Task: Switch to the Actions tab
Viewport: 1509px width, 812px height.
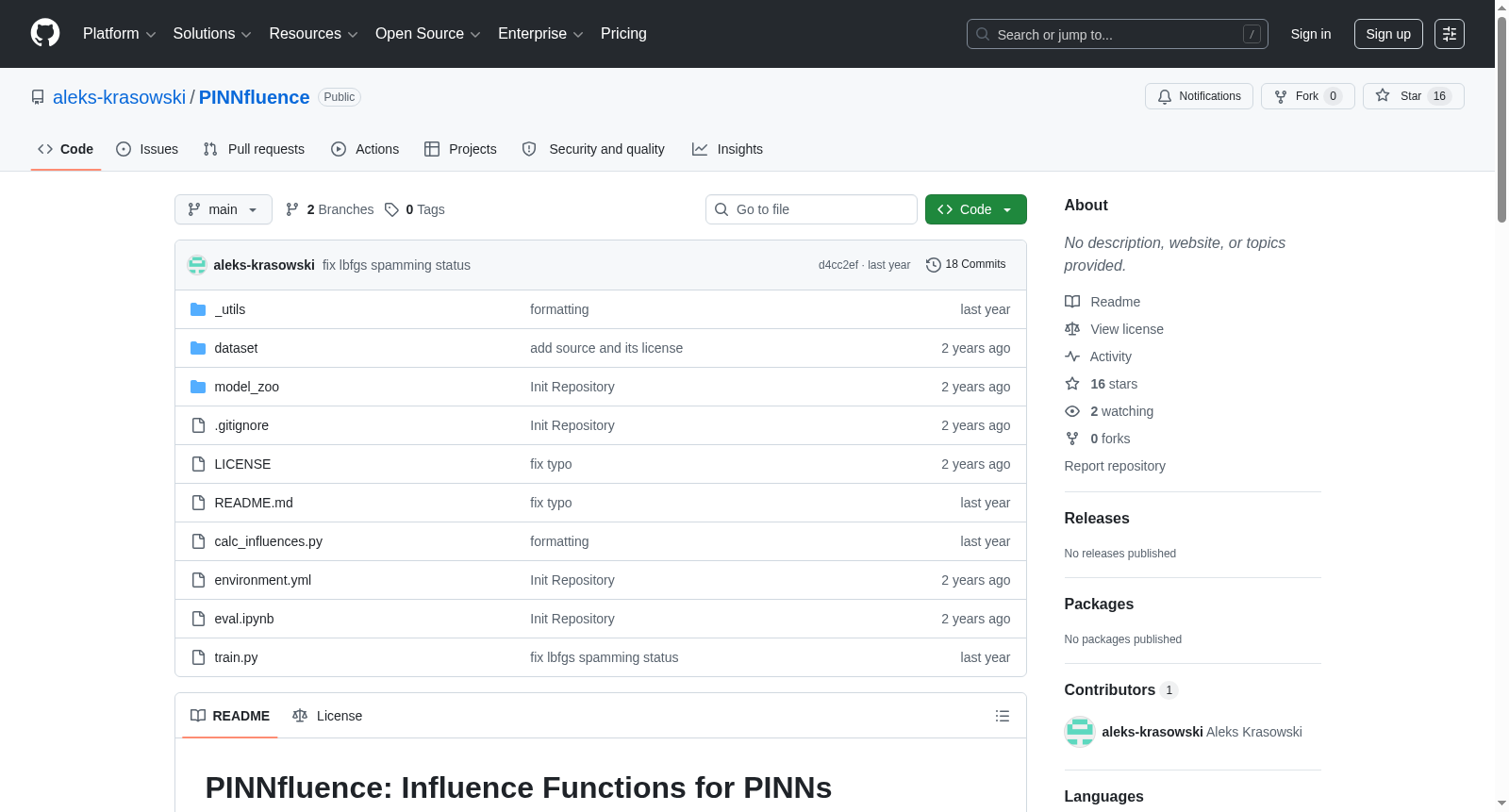Action: [365, 149]
